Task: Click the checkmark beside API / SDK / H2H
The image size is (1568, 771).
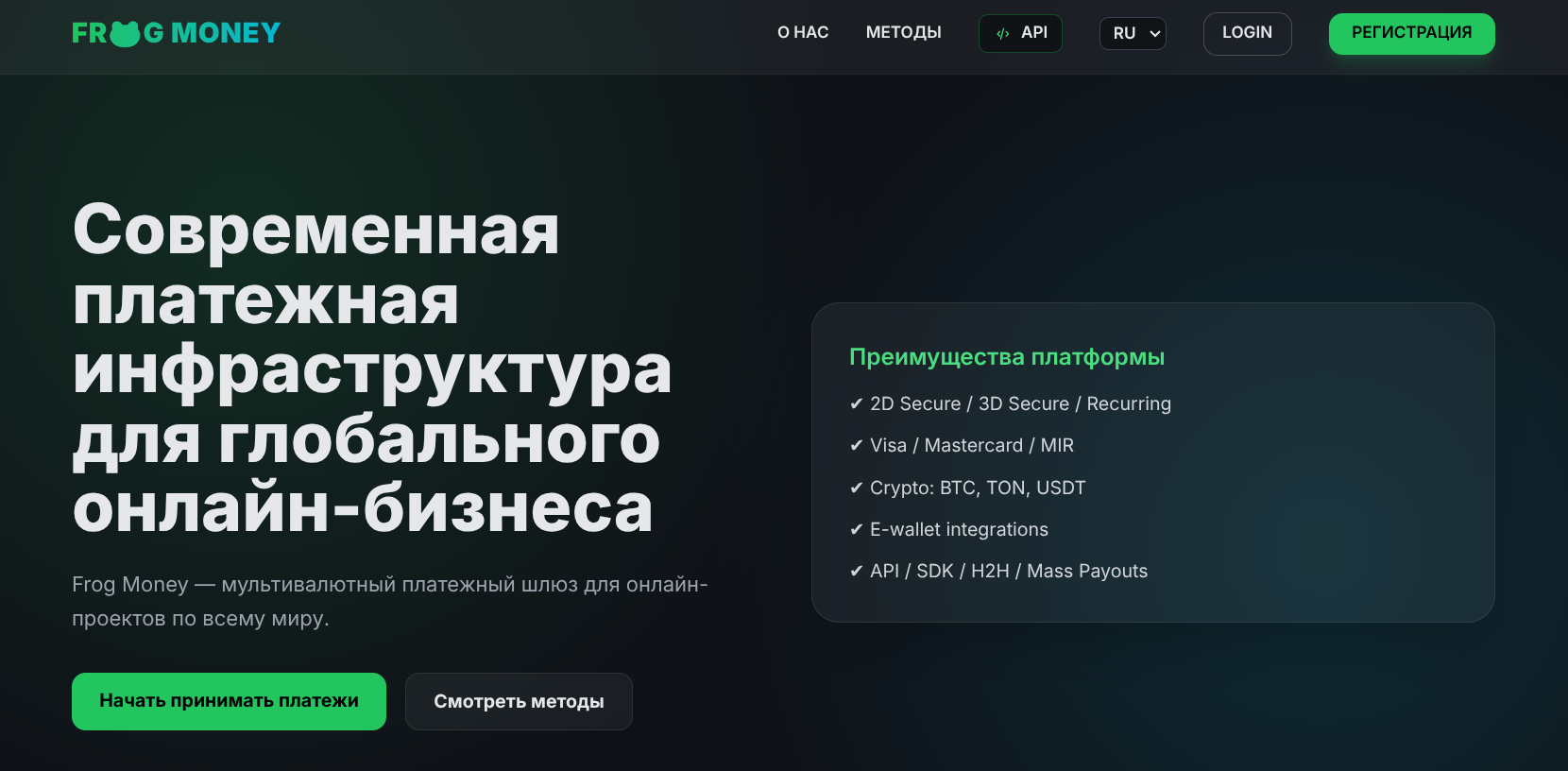Action: (x=856, y=572)
